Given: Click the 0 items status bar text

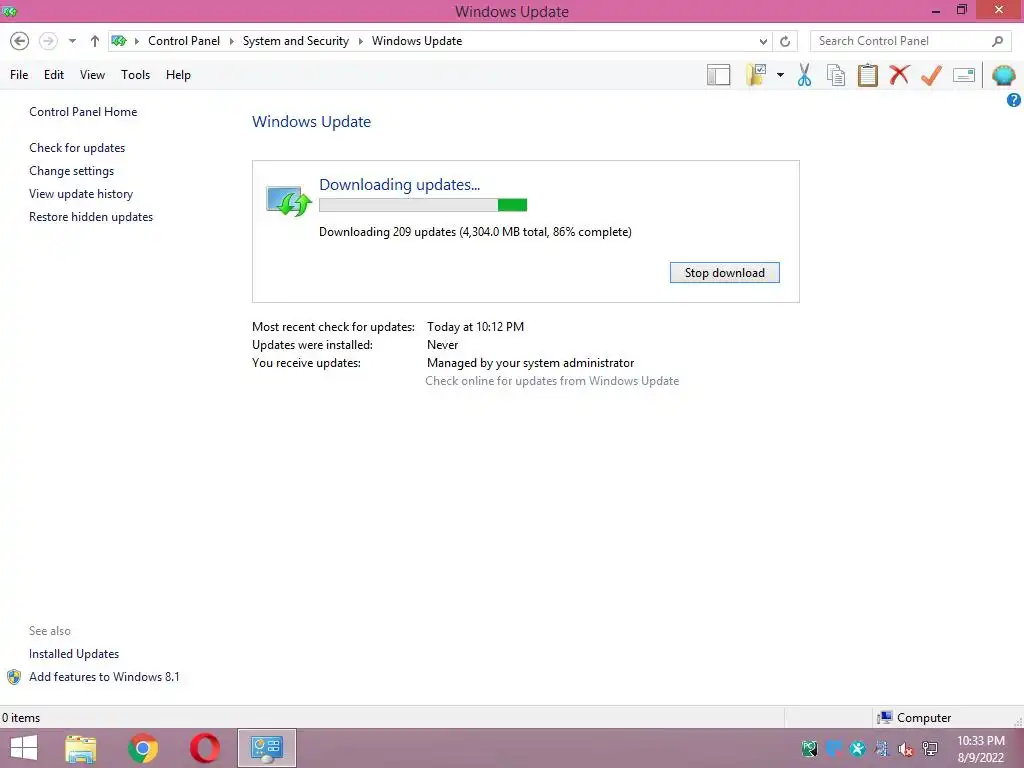Looking at the screenshot, I should coord(21,718).
